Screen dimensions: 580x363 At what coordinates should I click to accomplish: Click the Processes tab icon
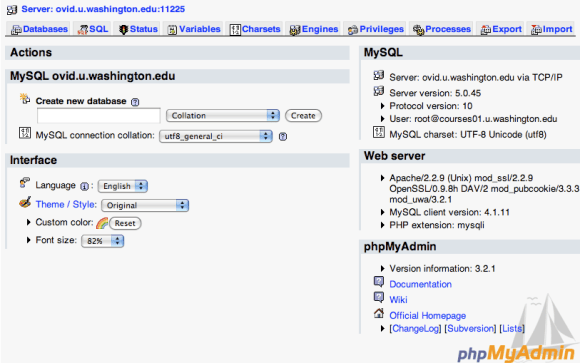418,30
